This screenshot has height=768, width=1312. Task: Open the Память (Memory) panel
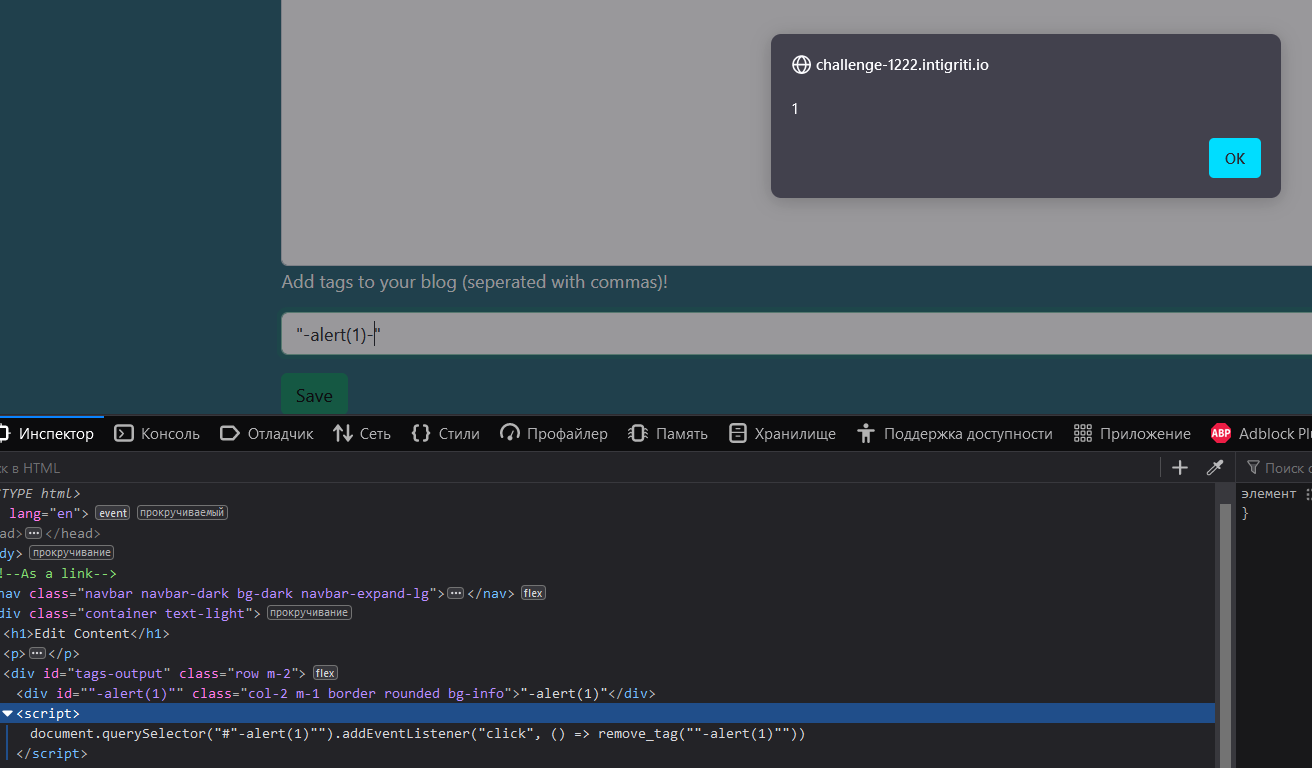(668, 433)
